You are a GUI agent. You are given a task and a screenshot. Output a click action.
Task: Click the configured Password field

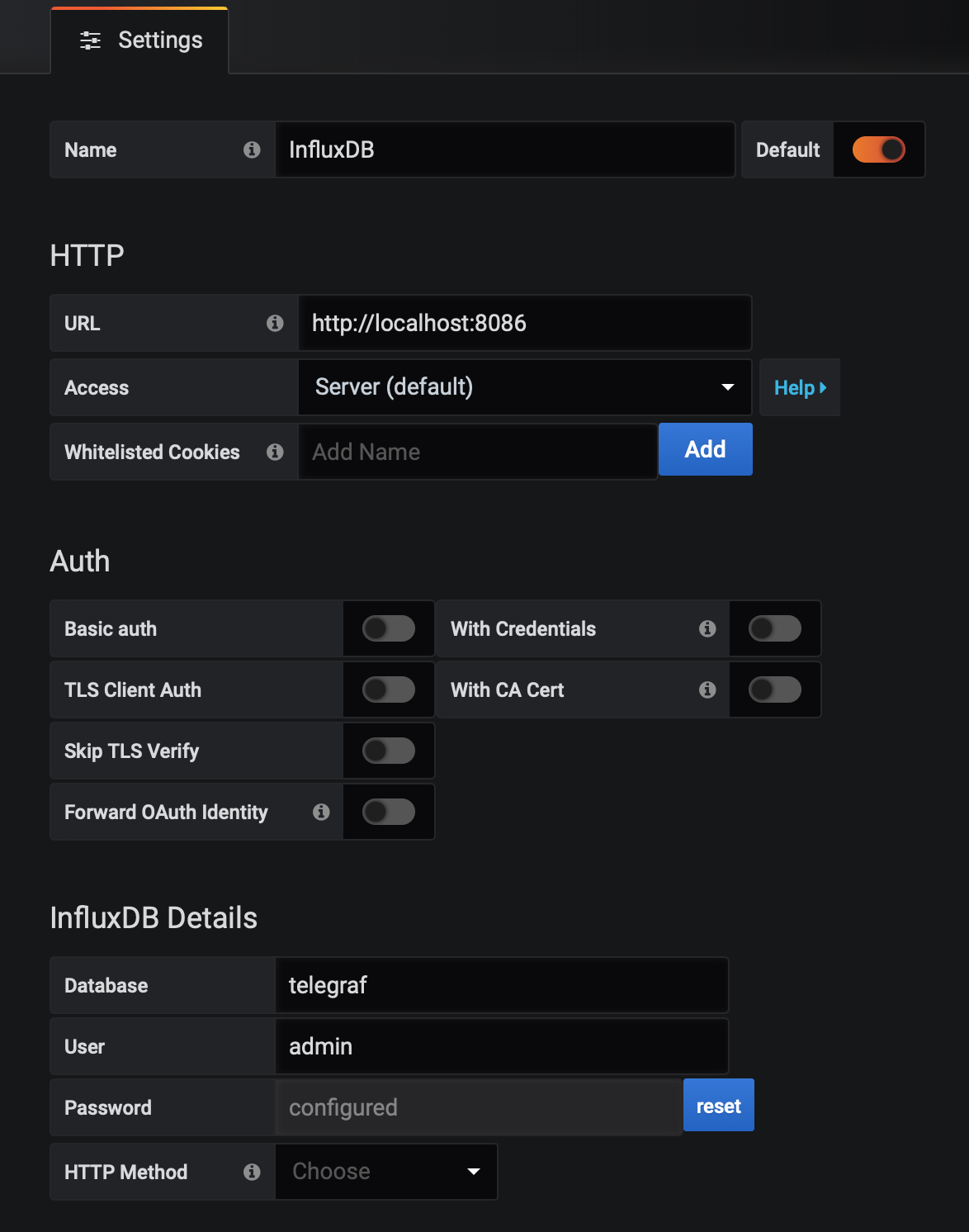[479, 1107]
